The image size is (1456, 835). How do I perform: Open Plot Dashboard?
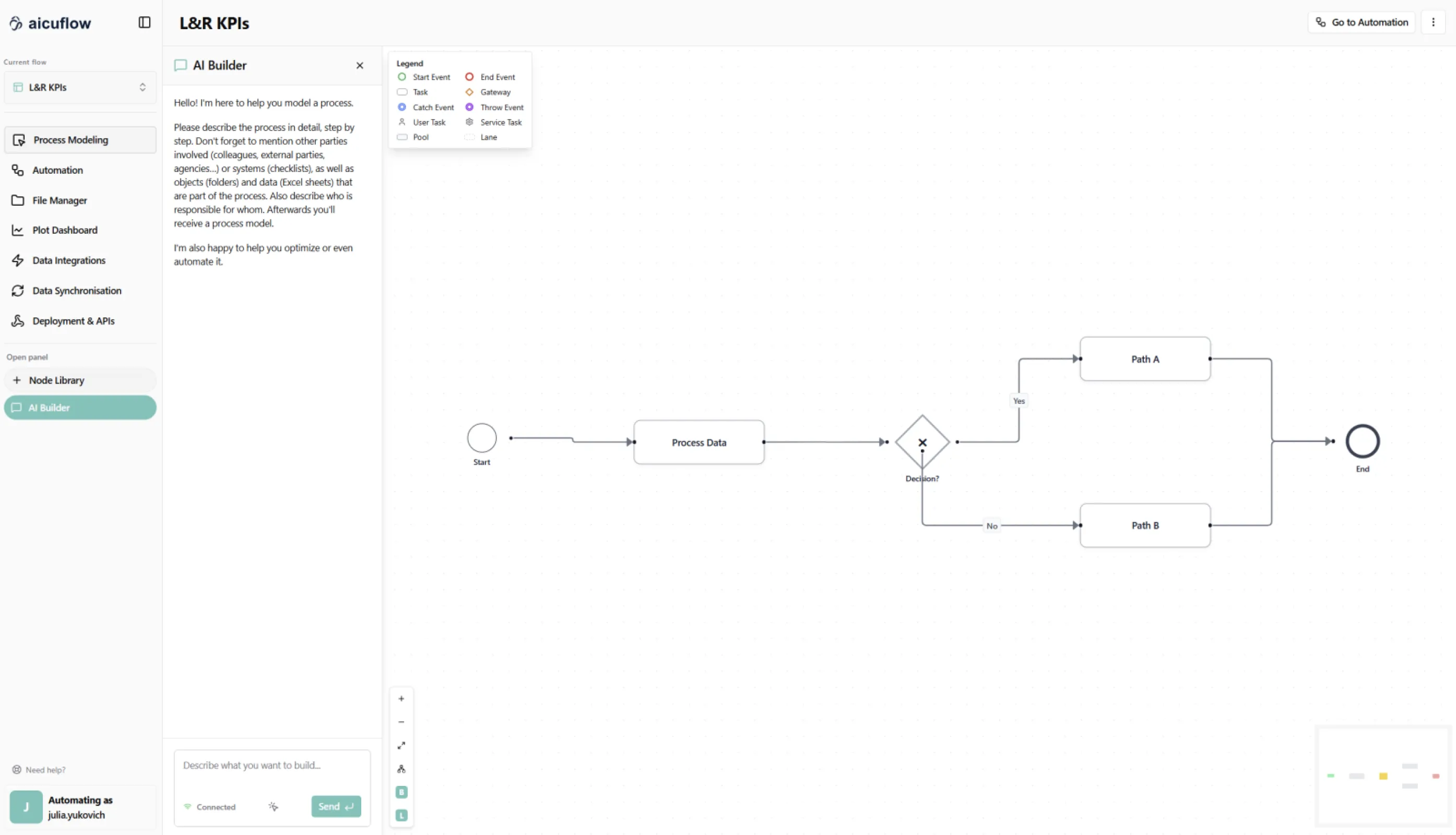80,230
